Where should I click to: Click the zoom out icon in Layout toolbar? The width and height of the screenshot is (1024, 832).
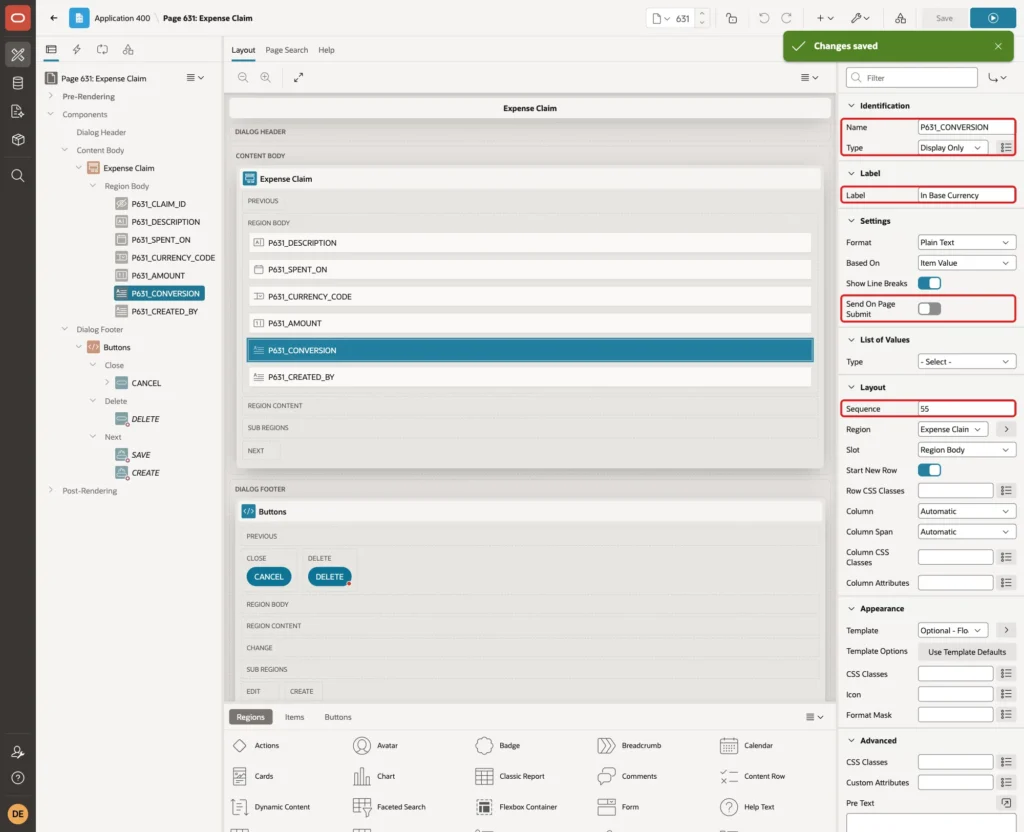pyautogui.click(x=243, y=77)
